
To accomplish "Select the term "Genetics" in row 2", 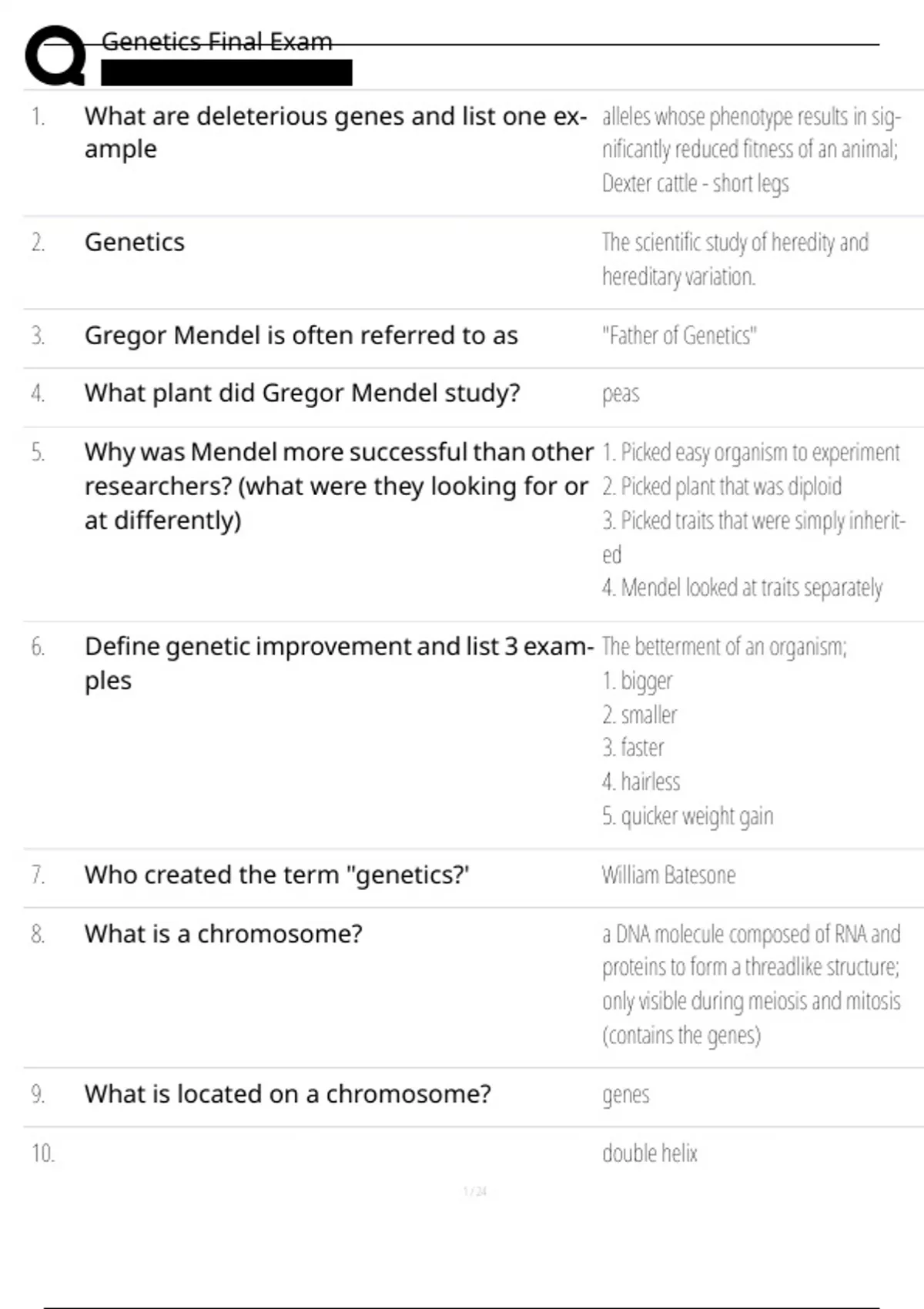I will click(x=135, y=243).
